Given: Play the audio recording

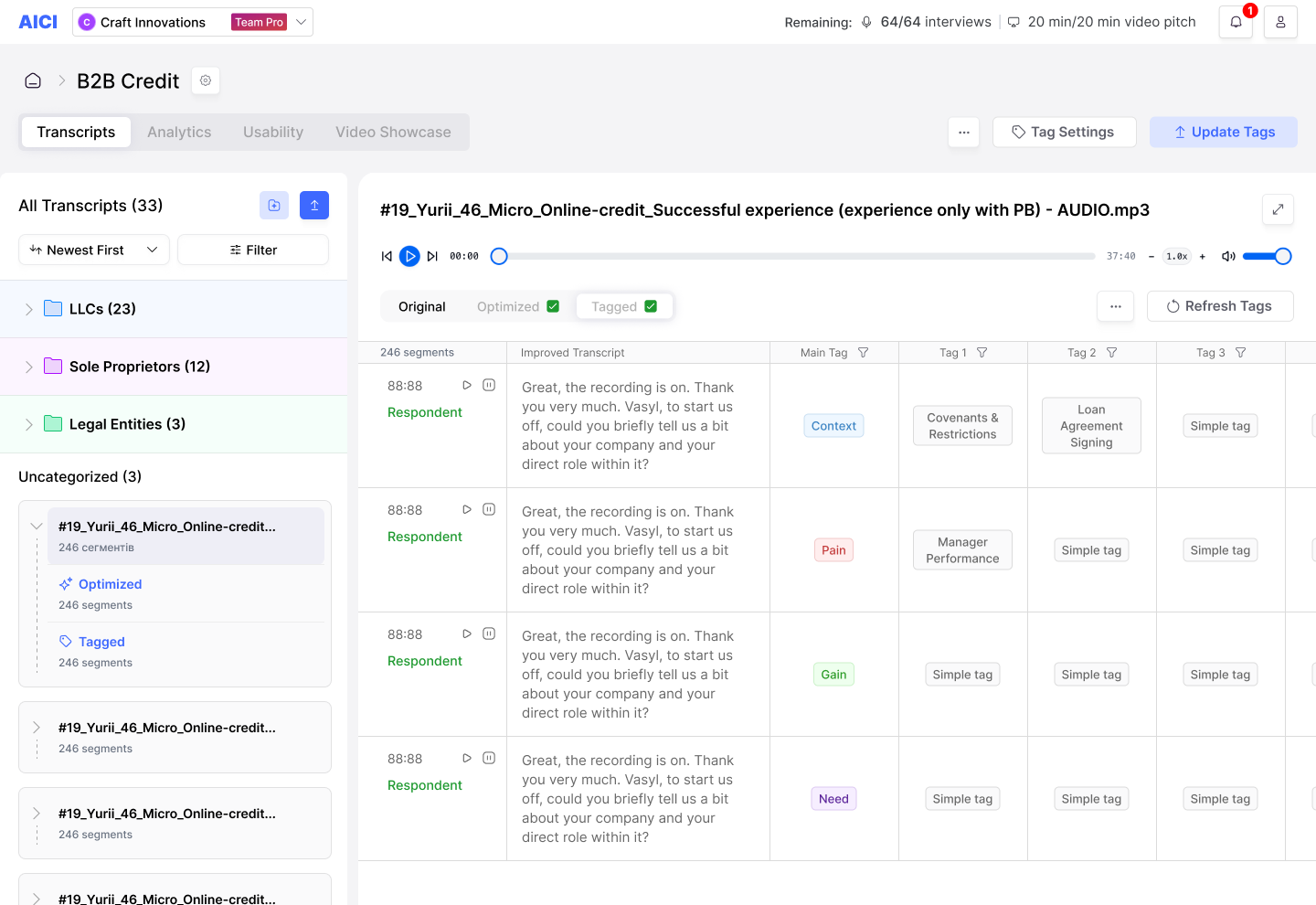Looking at the screenshot, I should click(409, 256).
